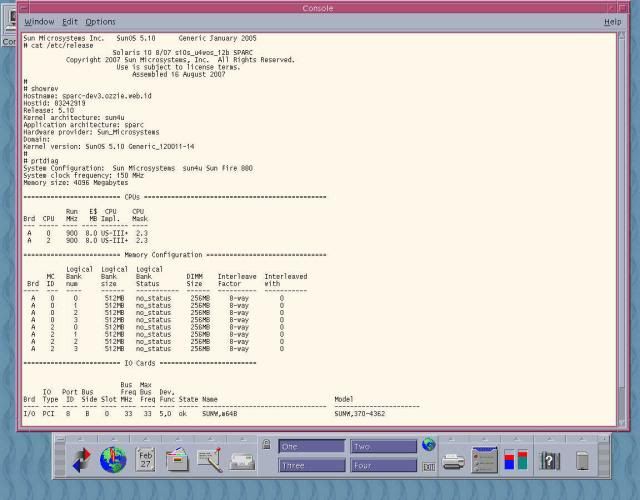Screen dimensions: 640x500
Task: Click 'Memory size: 4096 Megabytes' text
Action: [76, 182]
